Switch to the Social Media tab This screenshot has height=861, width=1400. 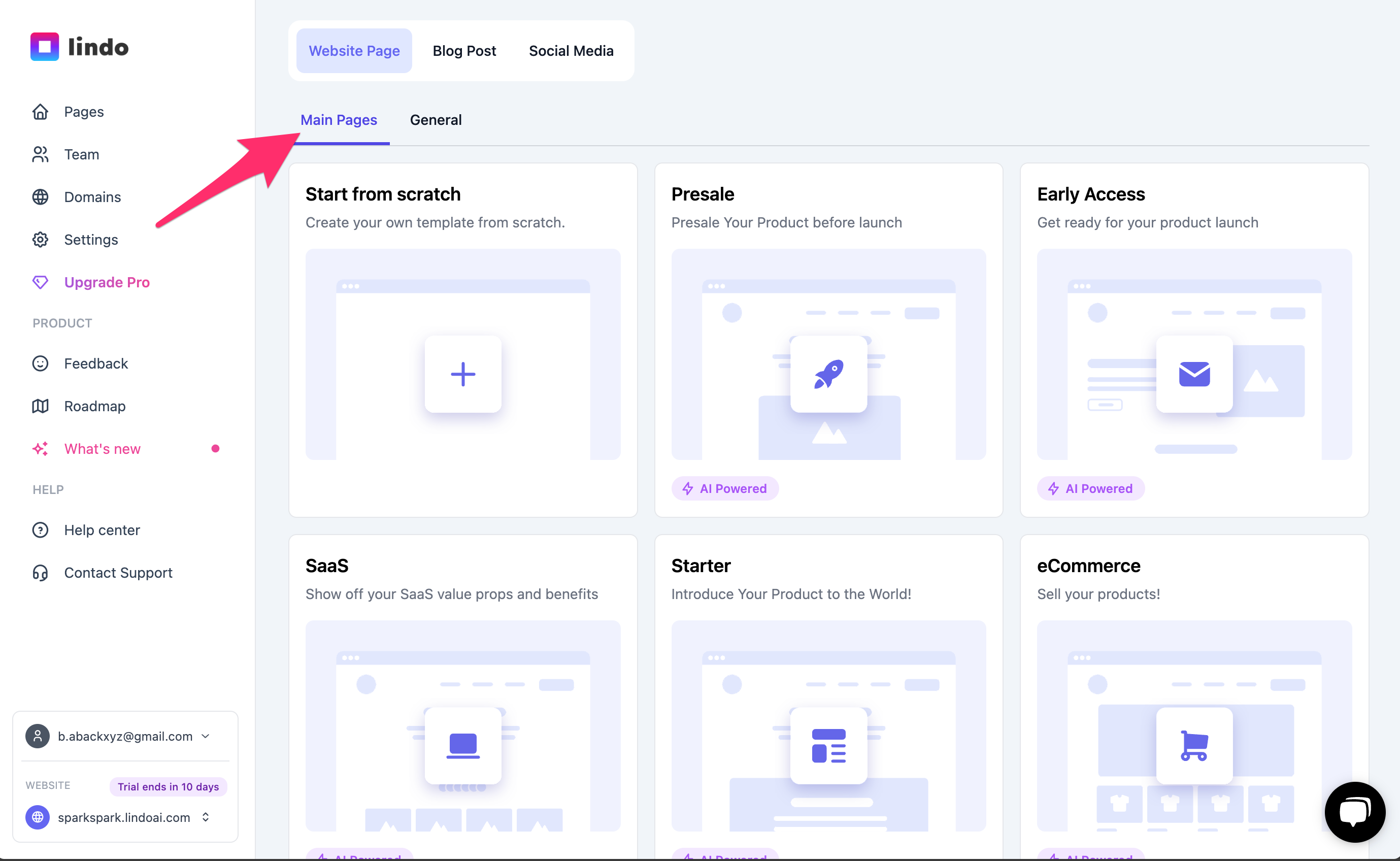tap(571, 51)
